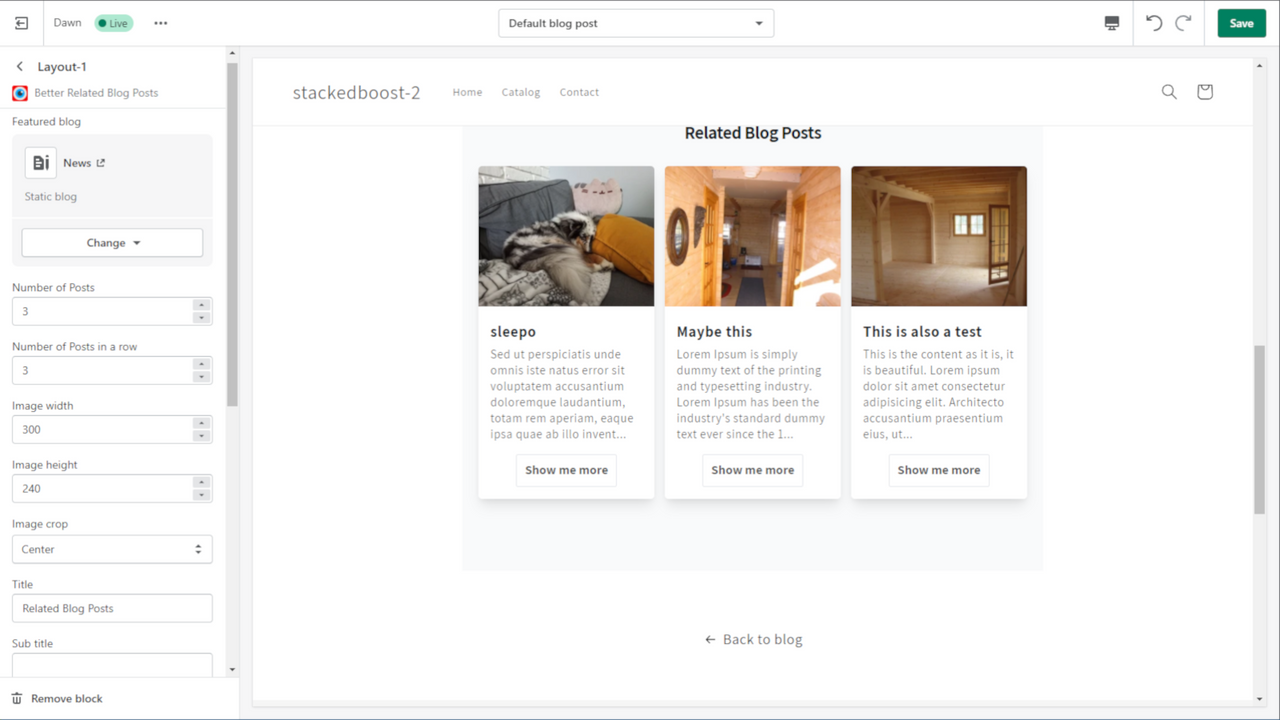Open the shopping cart icon
1280x720 pixels.
point(1205,92)
